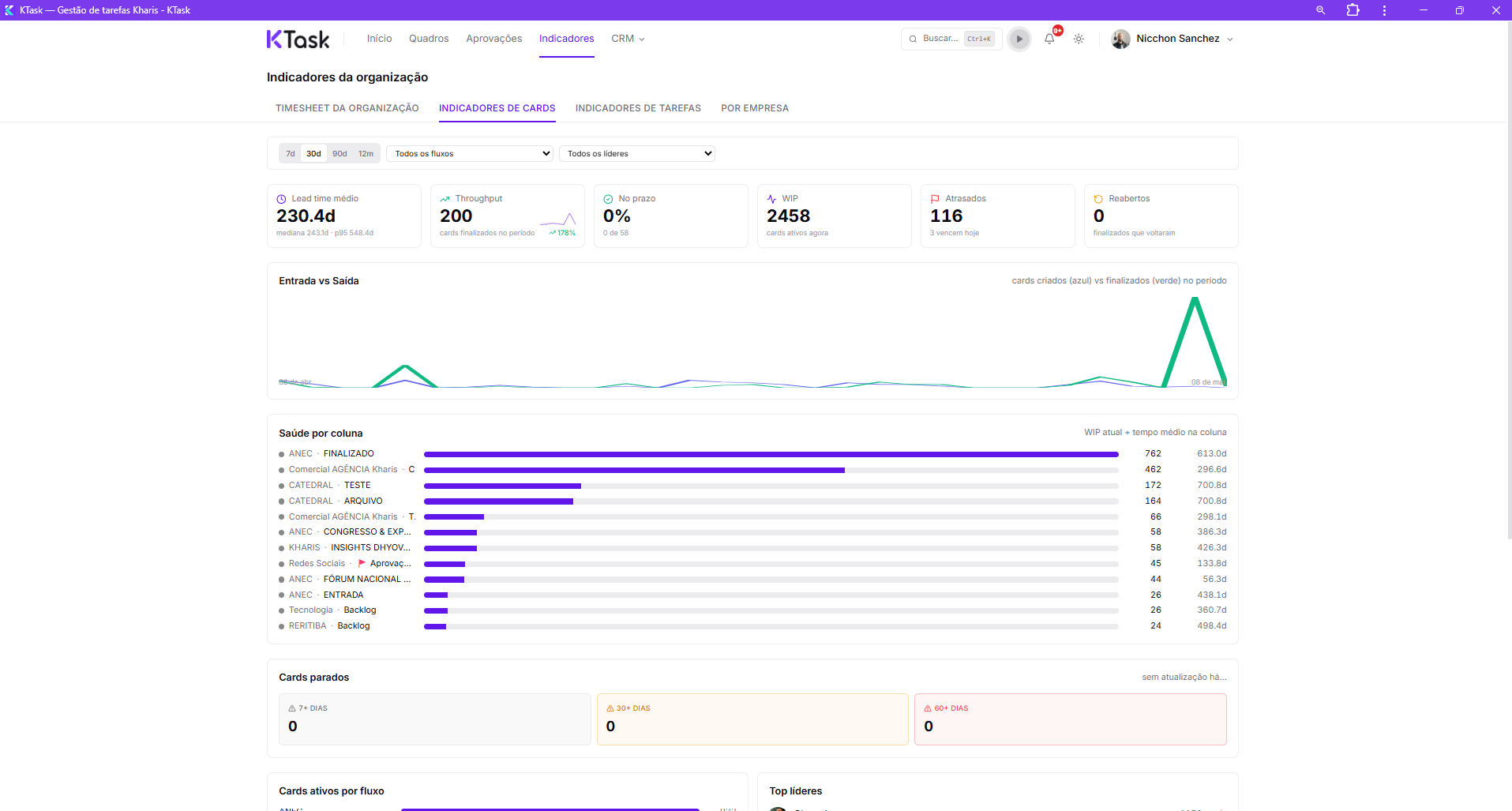Screen dimensions: 1512x811
Task: Click the 178% throughput trend indicator
Action: pos(562,233)
